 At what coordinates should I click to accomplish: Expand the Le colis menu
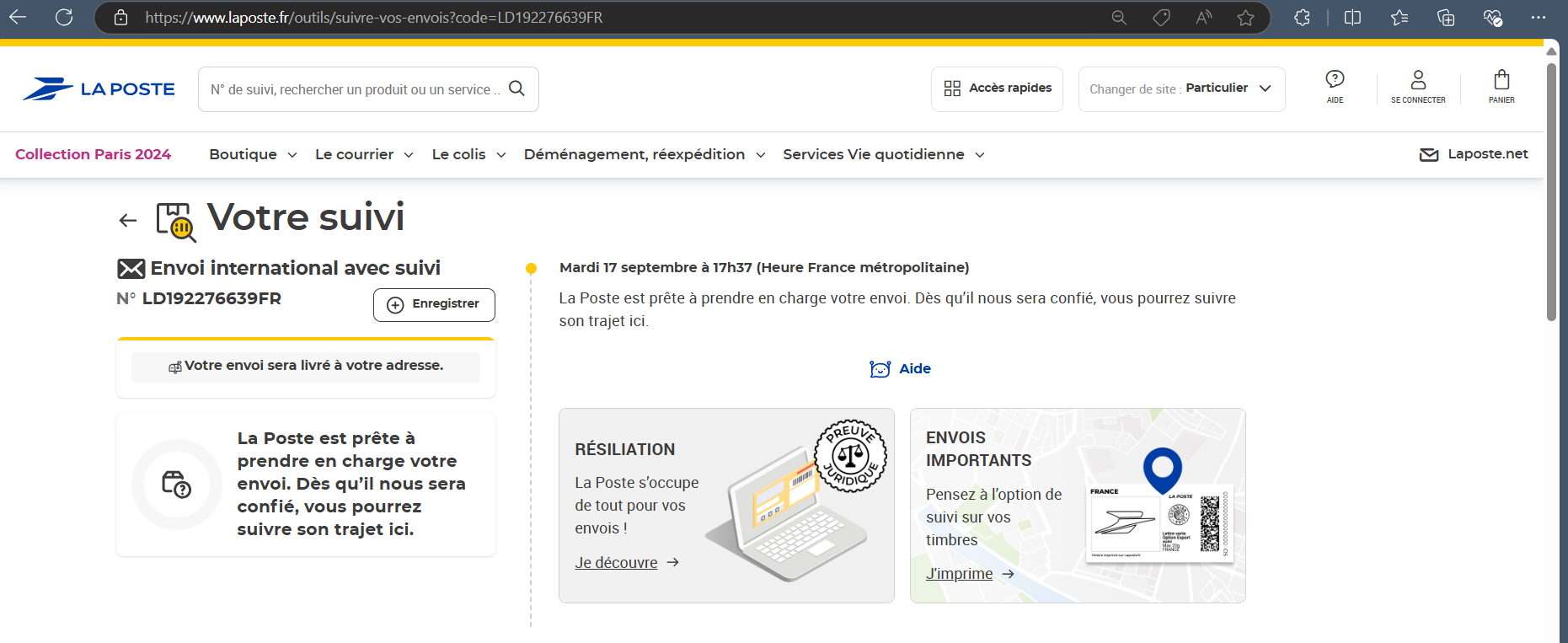click(468, 154)
